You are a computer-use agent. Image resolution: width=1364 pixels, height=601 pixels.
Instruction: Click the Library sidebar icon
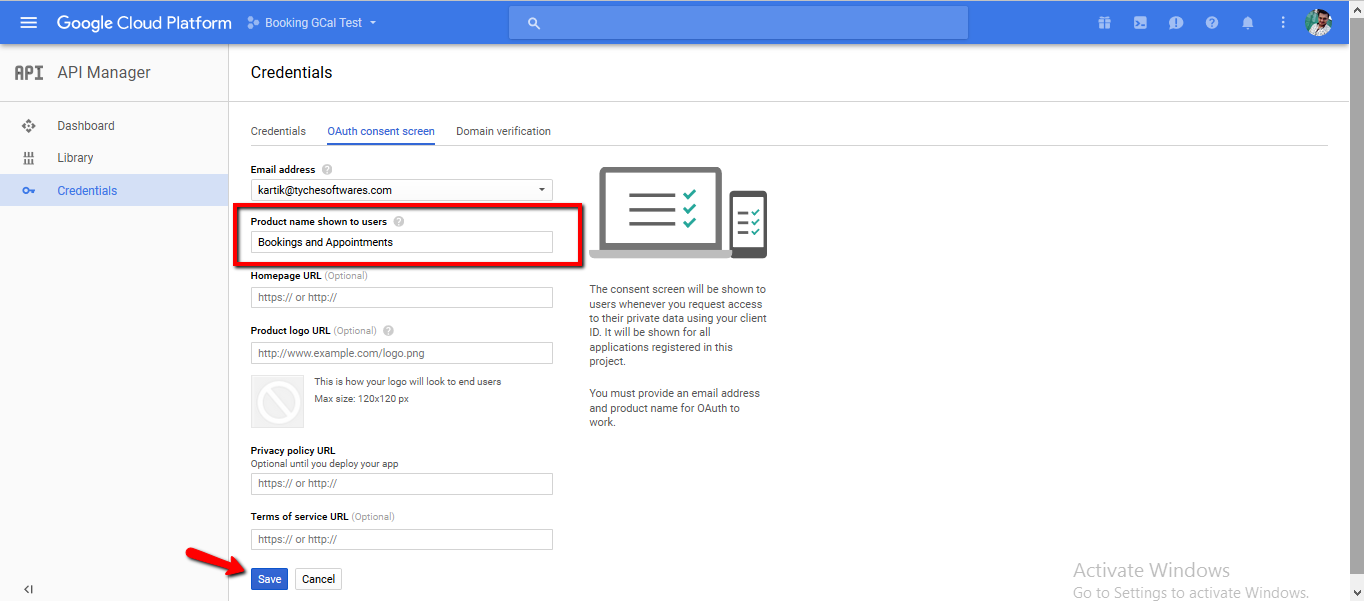click(x=29, y=158)
